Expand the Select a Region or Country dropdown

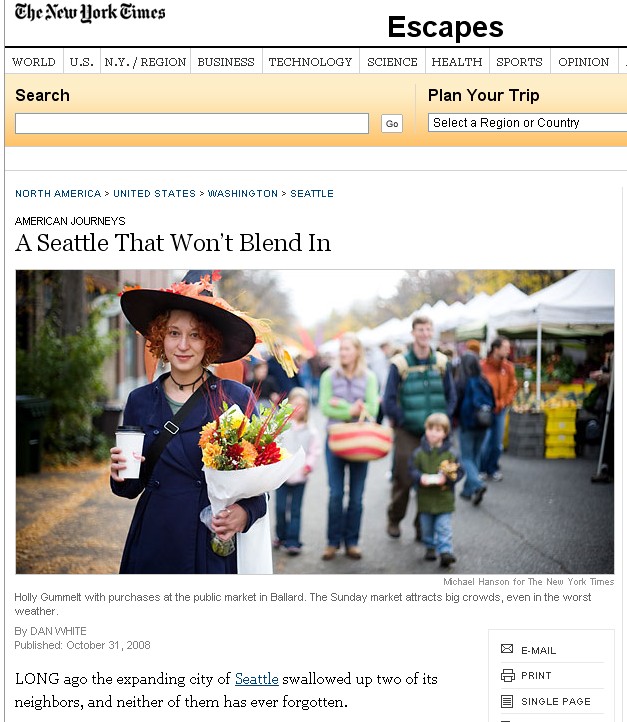(x=528, y=122)
